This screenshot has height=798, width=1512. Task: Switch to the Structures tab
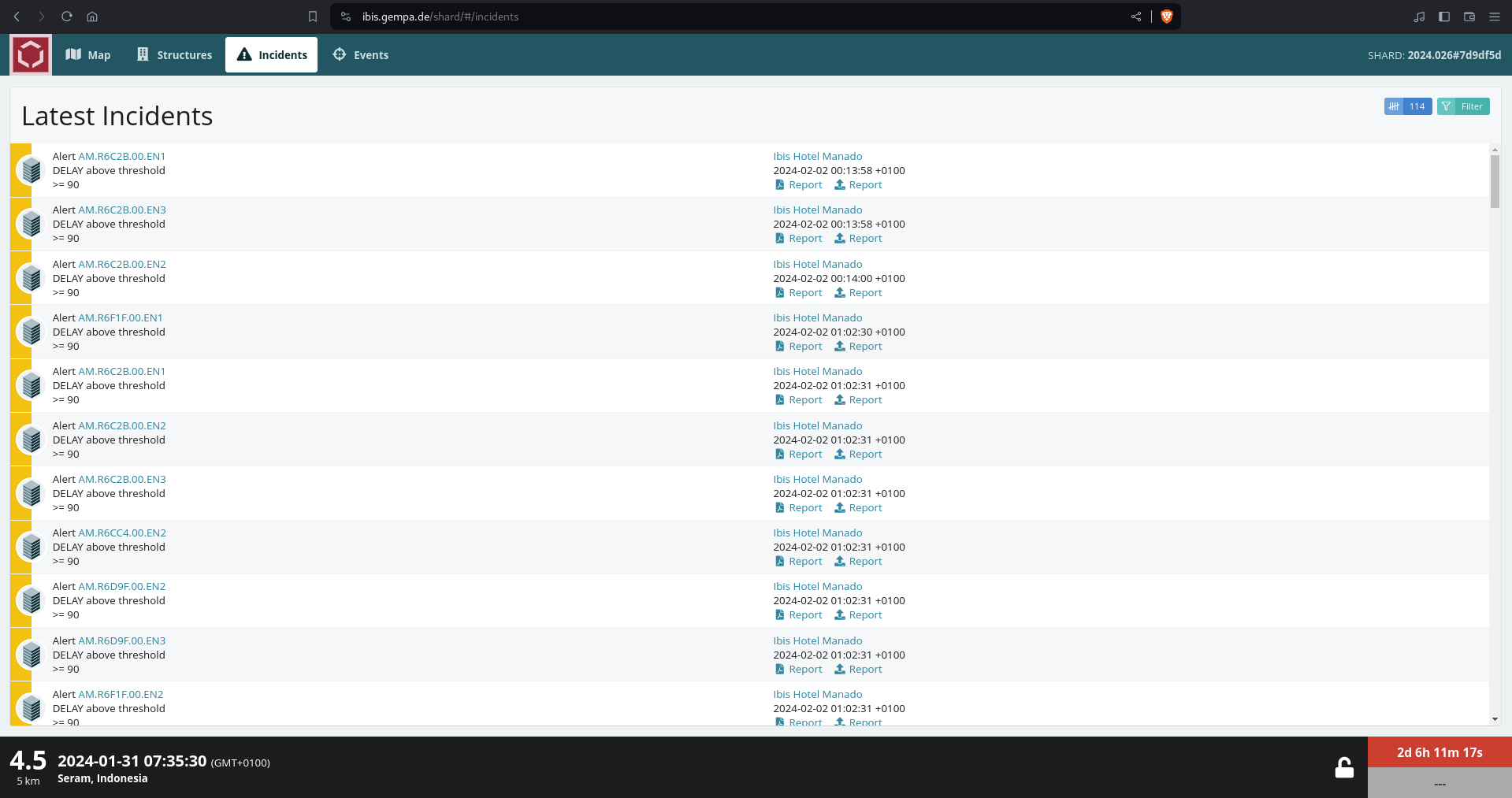point(174,55)
